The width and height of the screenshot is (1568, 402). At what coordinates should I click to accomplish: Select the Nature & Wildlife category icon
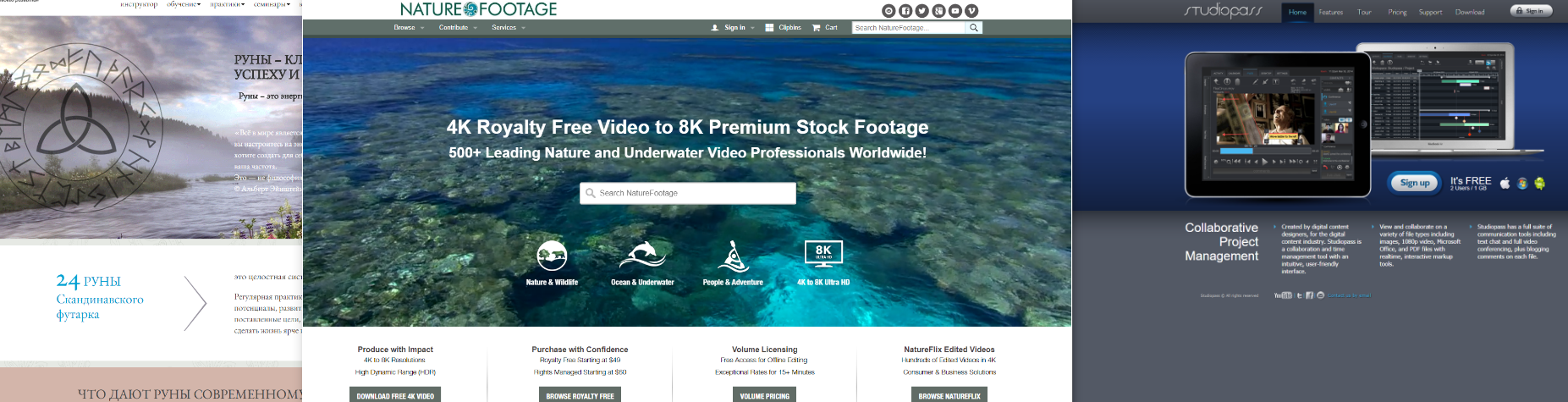552,255
